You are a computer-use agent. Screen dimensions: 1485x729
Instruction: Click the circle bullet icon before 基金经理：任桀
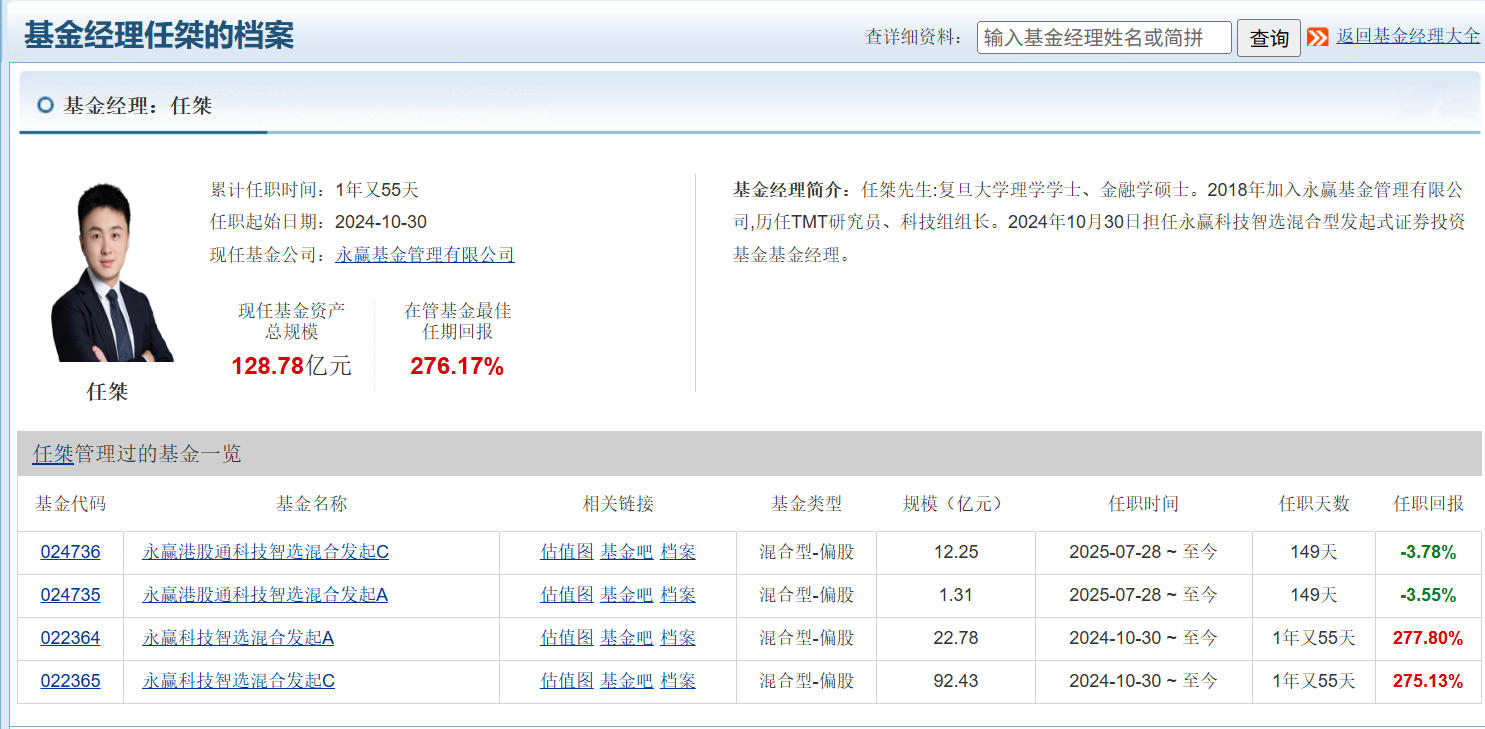[x=45, y=105]
